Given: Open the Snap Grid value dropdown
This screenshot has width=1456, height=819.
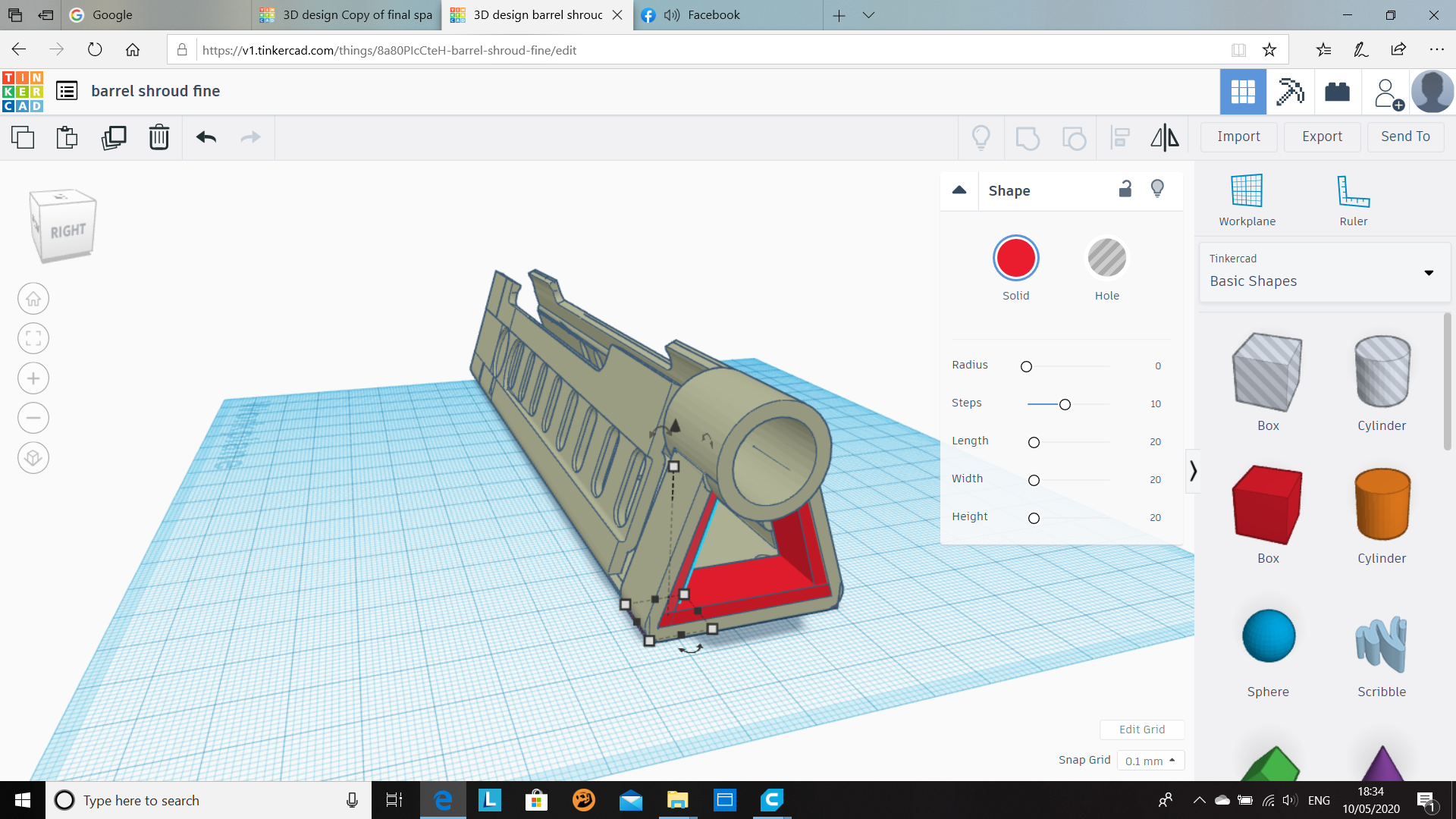Looking at the screenshot, I should coord(1150,761).
